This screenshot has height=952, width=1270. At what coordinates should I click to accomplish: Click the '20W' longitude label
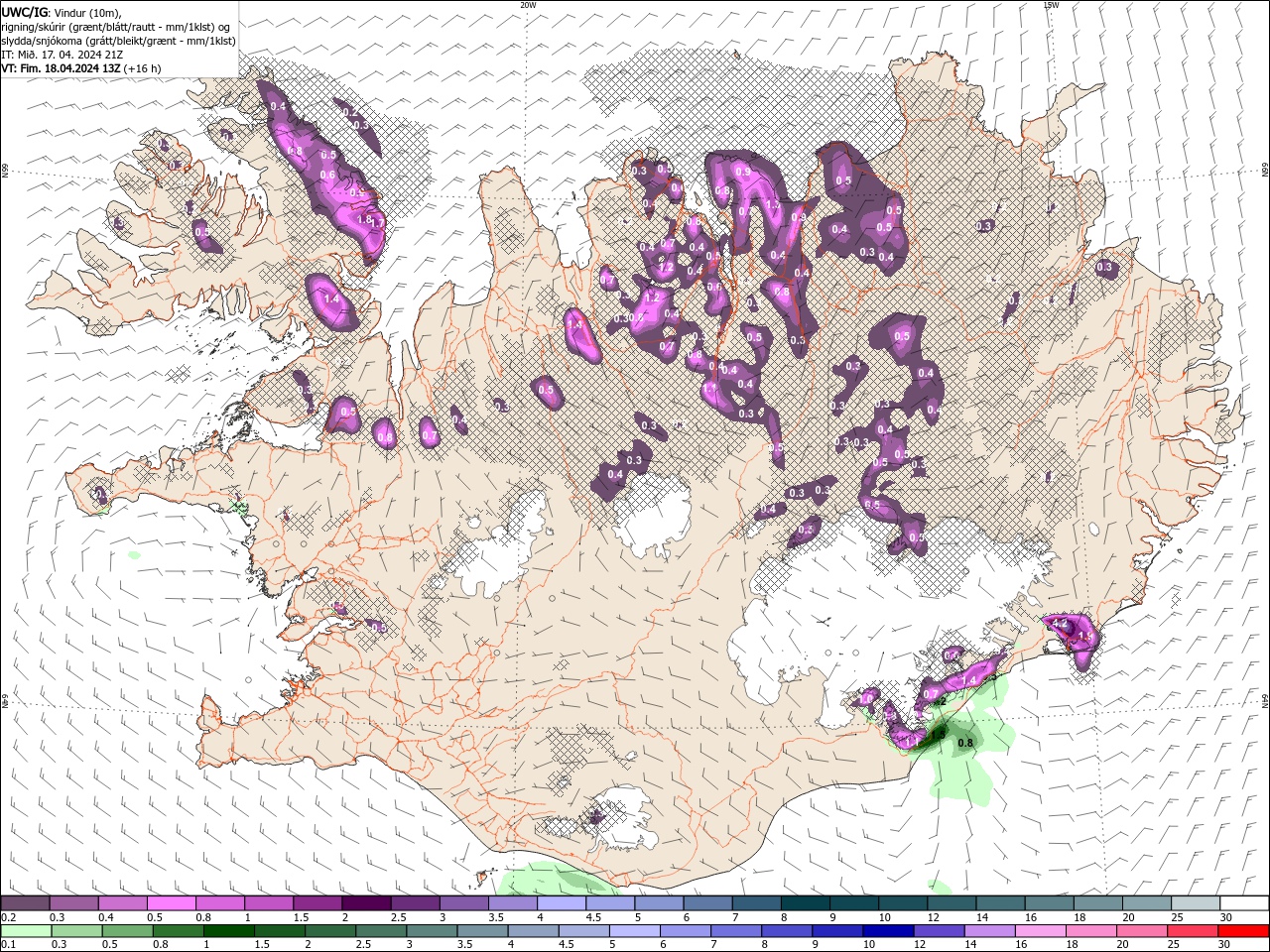528,5
